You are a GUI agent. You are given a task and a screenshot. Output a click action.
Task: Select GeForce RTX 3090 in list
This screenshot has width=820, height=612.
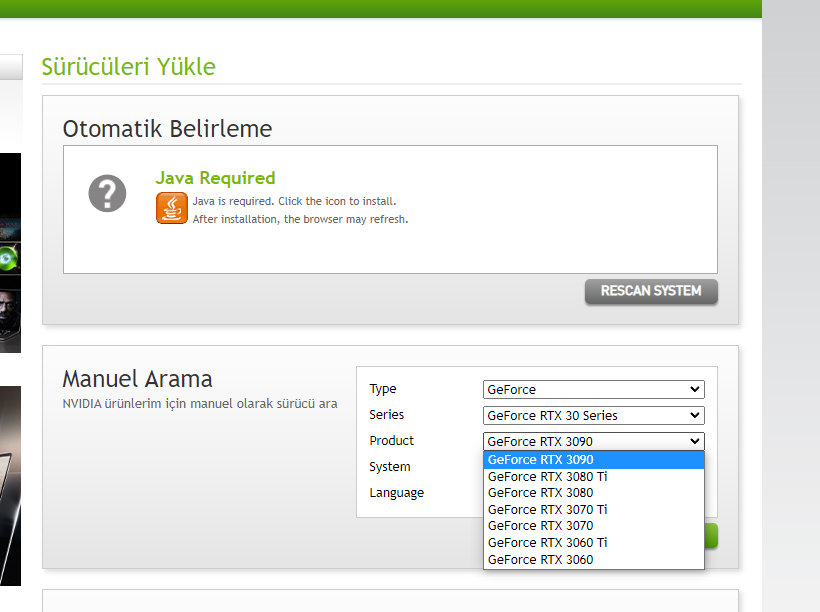point(594,460)
